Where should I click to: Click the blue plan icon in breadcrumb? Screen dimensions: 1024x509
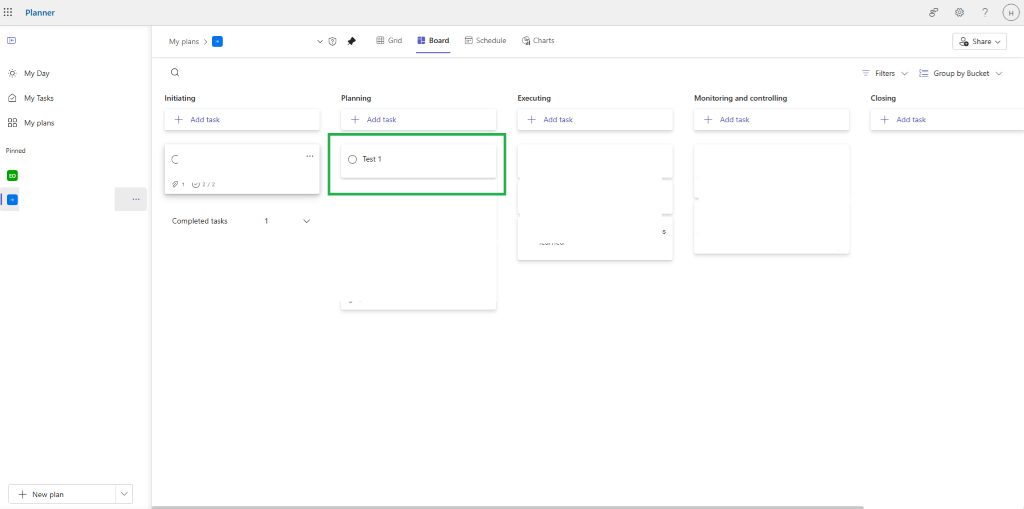[217, 41]
